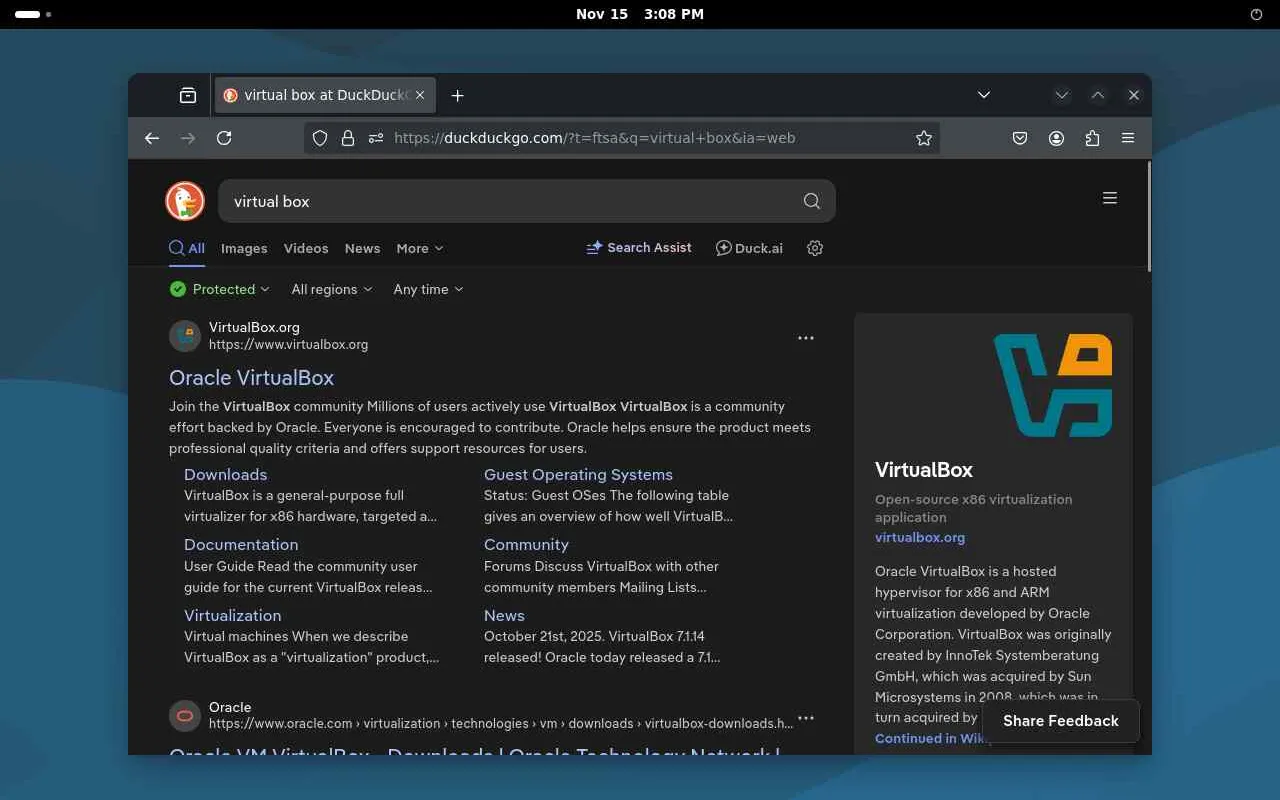Click the page vertical scrollbar
Viewport: 1280px width, 800px height.
1149,215
